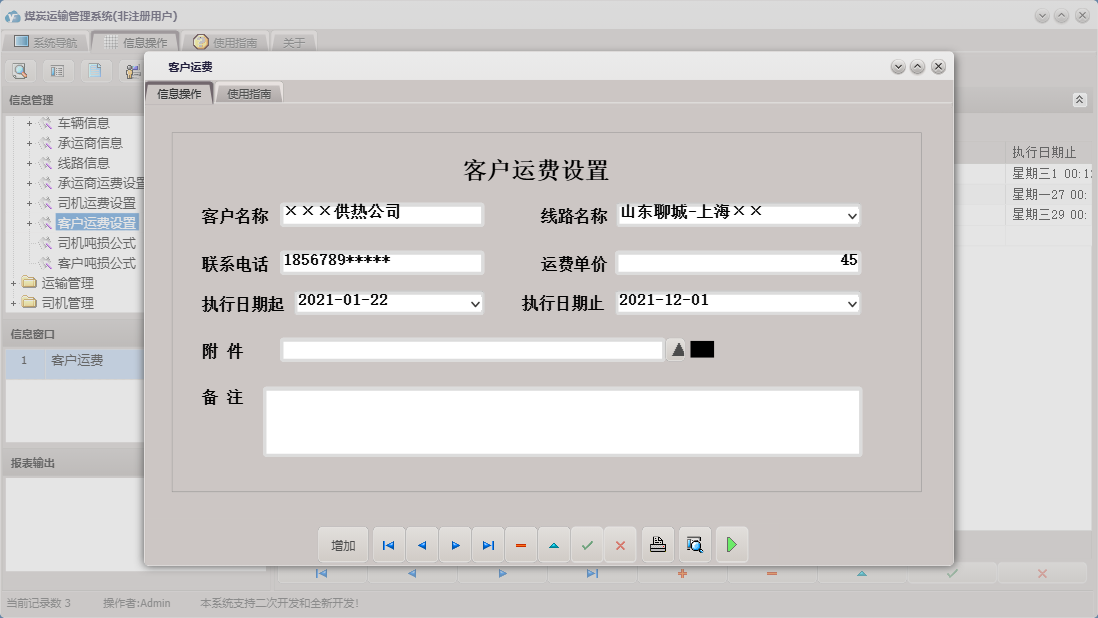Image resolution: width=1098 pixels, height=618 pixels.
Task: Cancel edits with the red X icon
Action: coord(621,544)
